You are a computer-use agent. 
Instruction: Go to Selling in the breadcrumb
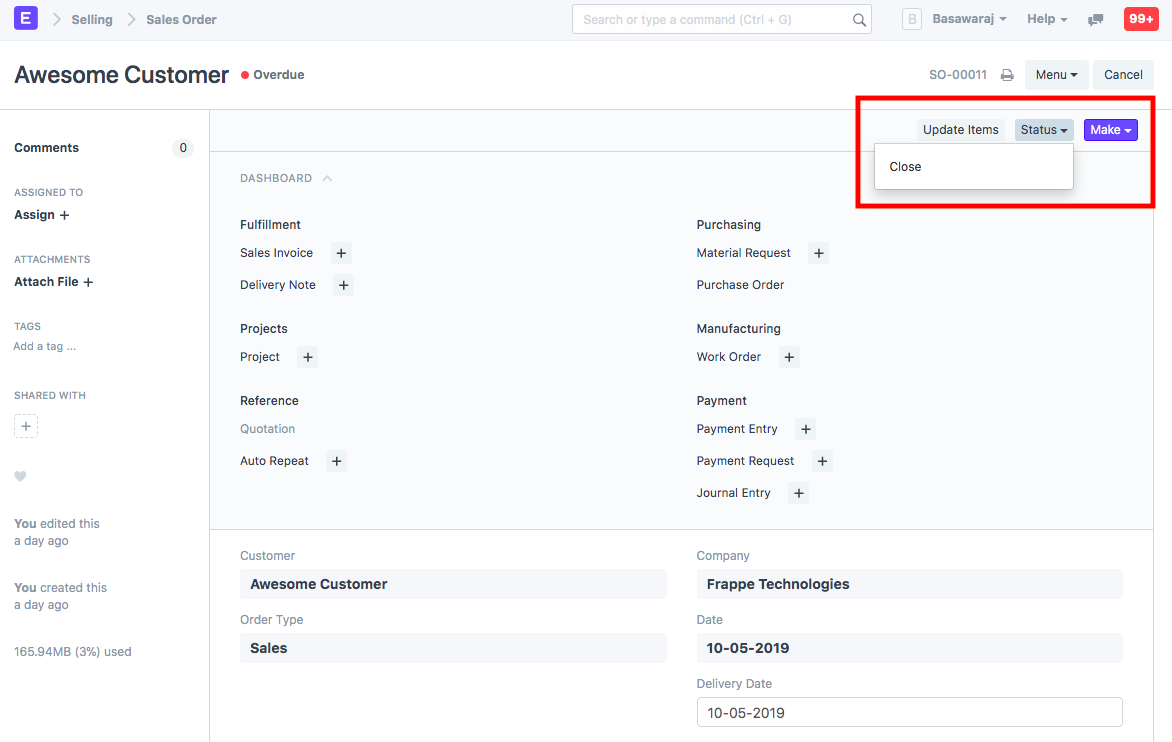coord(92,19)
